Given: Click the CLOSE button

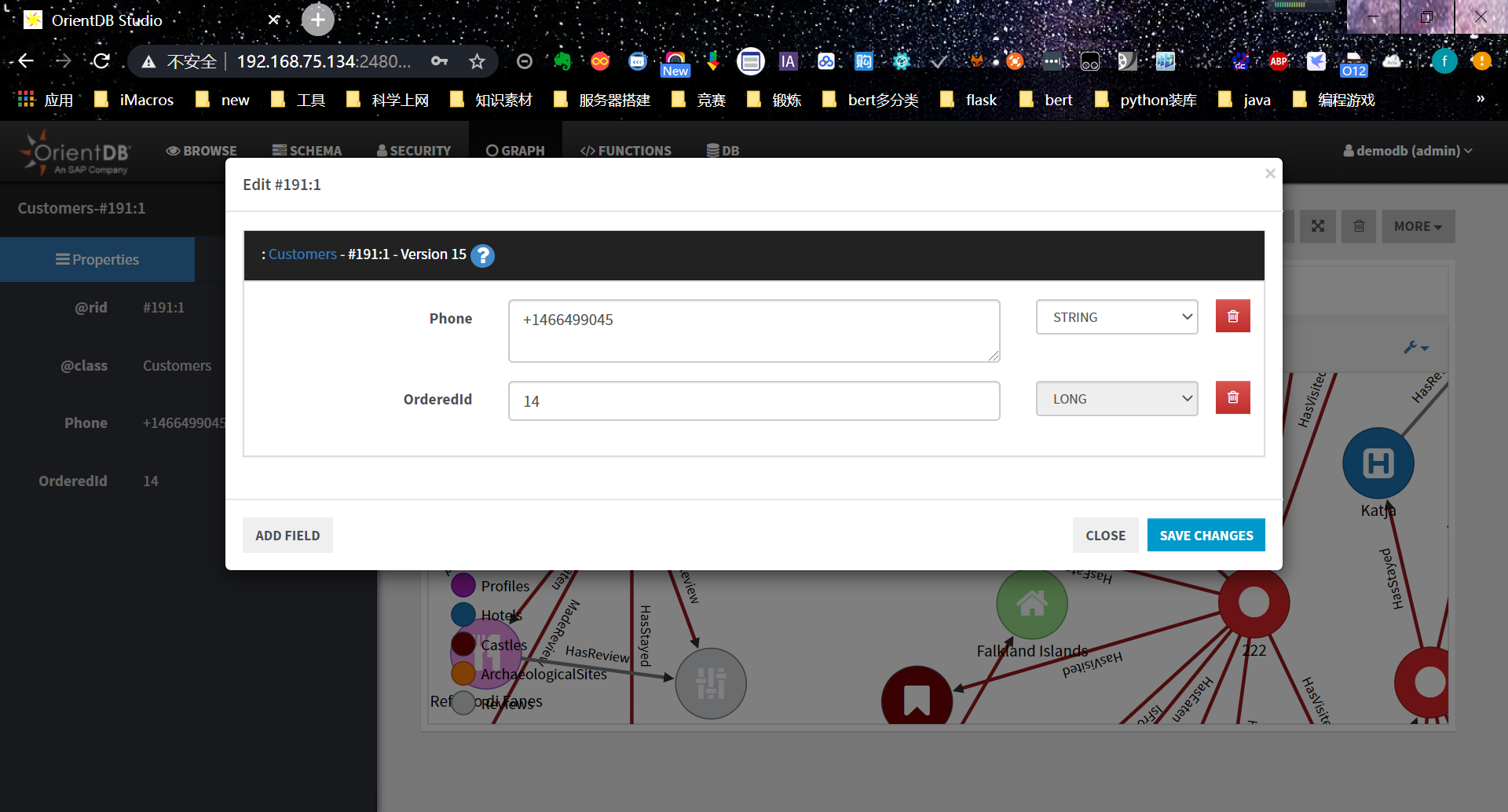Looking at the screenshot, I should coord(1105,536).
